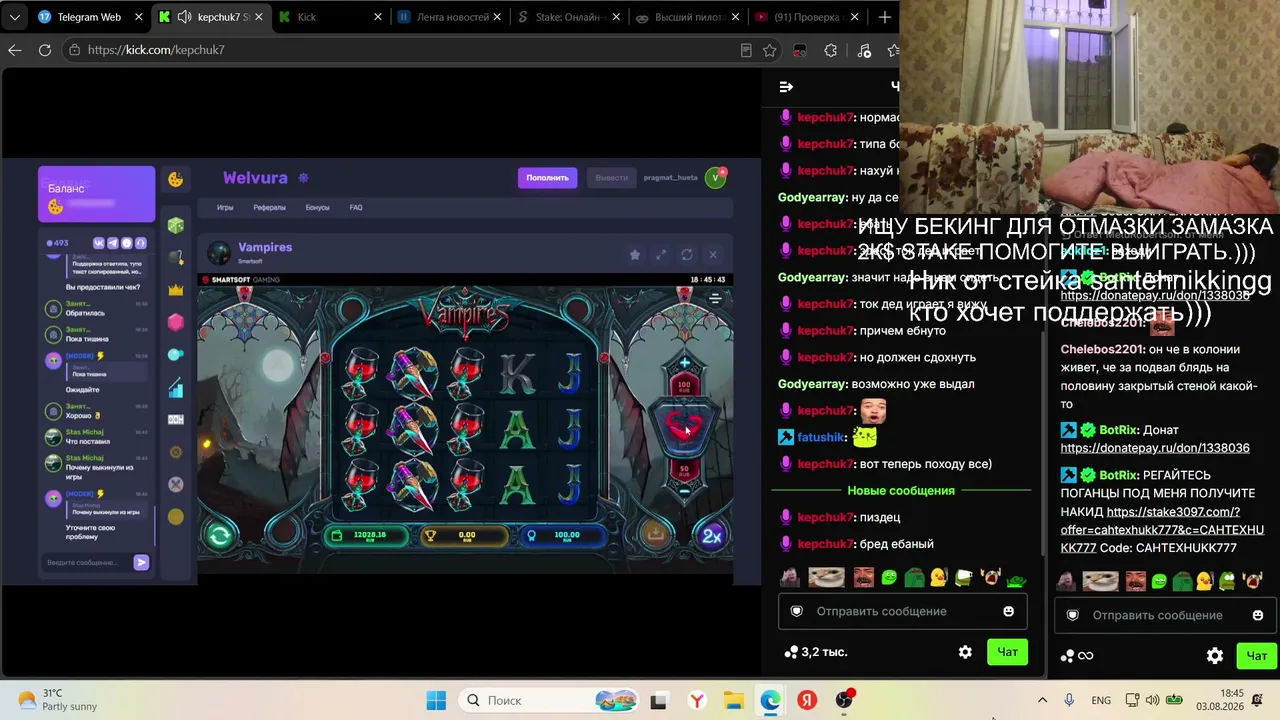The image size is (1280, 720).
Task: Open right chat settings gear
Action: coord(1215,656)
